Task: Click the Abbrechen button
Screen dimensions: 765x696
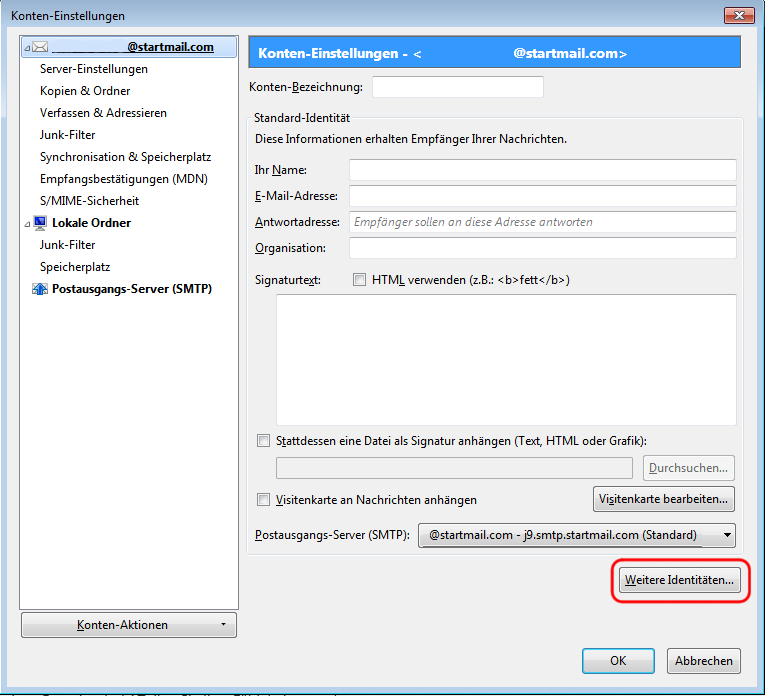Action: pos(704,661)
